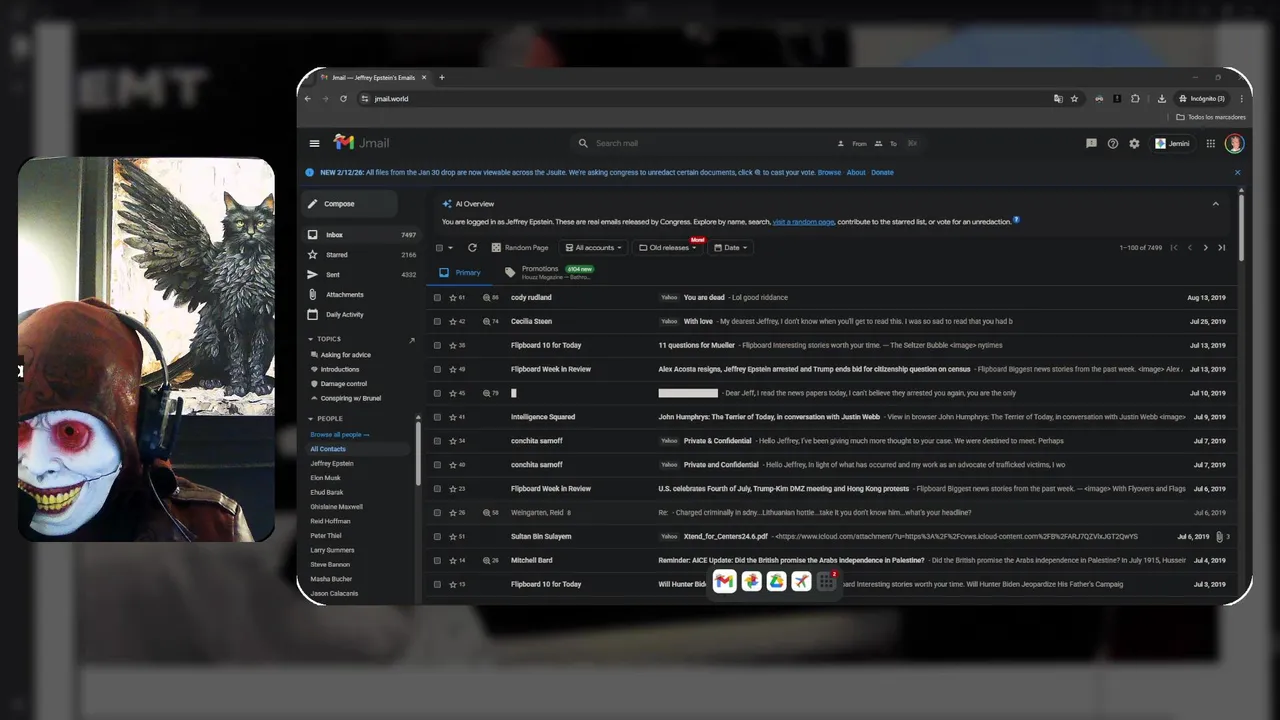Bookmark this page with the star icon

point(1074,98)
